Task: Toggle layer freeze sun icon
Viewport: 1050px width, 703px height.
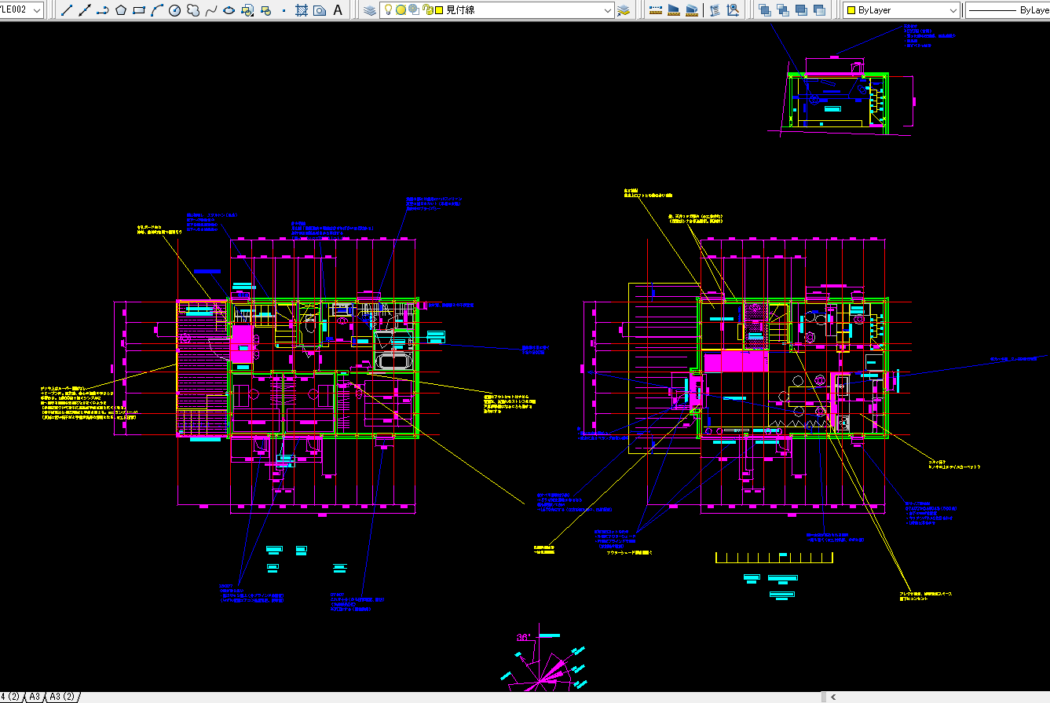Action: coord(400,10)
